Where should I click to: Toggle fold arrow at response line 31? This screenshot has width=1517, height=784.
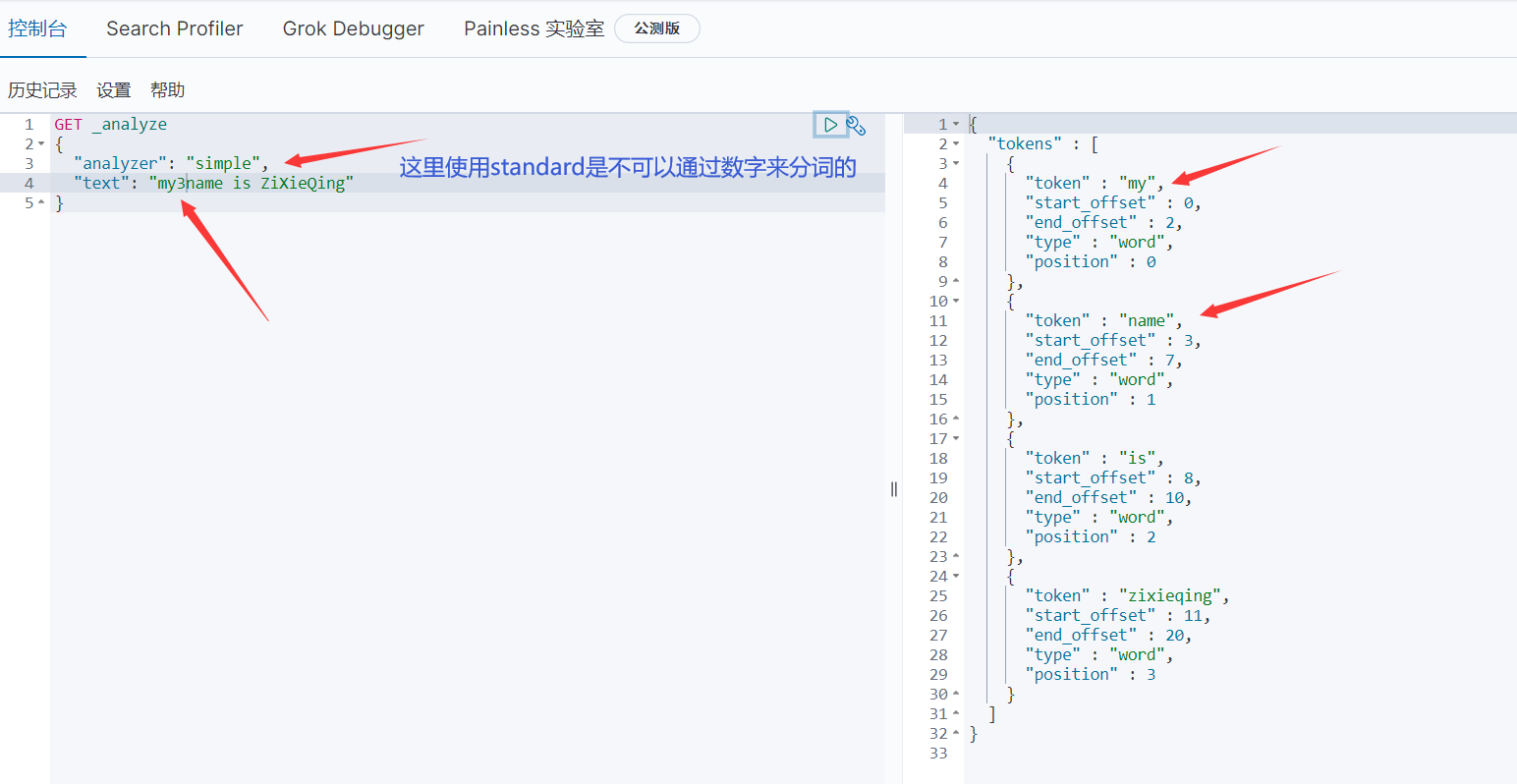pyautogui.click(x=956, y=713)
